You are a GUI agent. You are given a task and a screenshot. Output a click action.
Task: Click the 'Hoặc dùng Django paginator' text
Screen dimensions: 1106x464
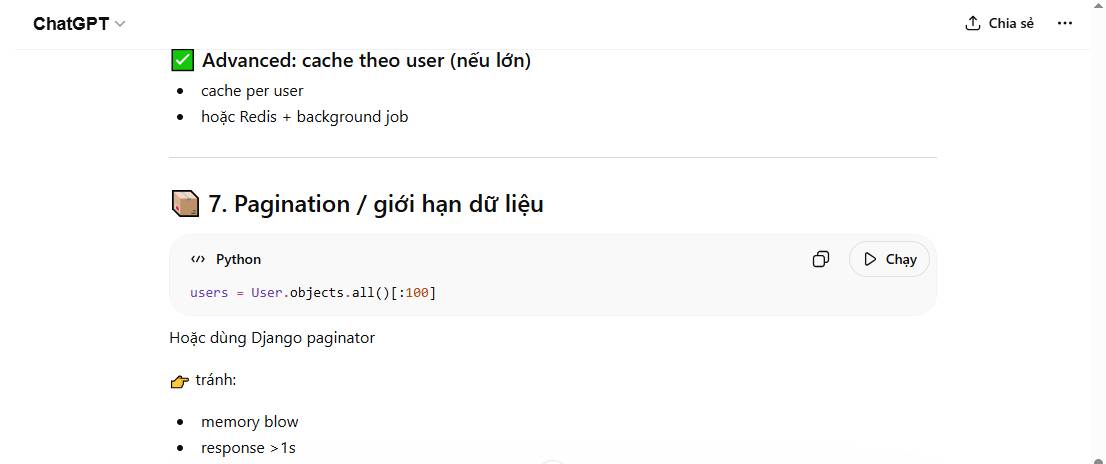tap(272, 337)
